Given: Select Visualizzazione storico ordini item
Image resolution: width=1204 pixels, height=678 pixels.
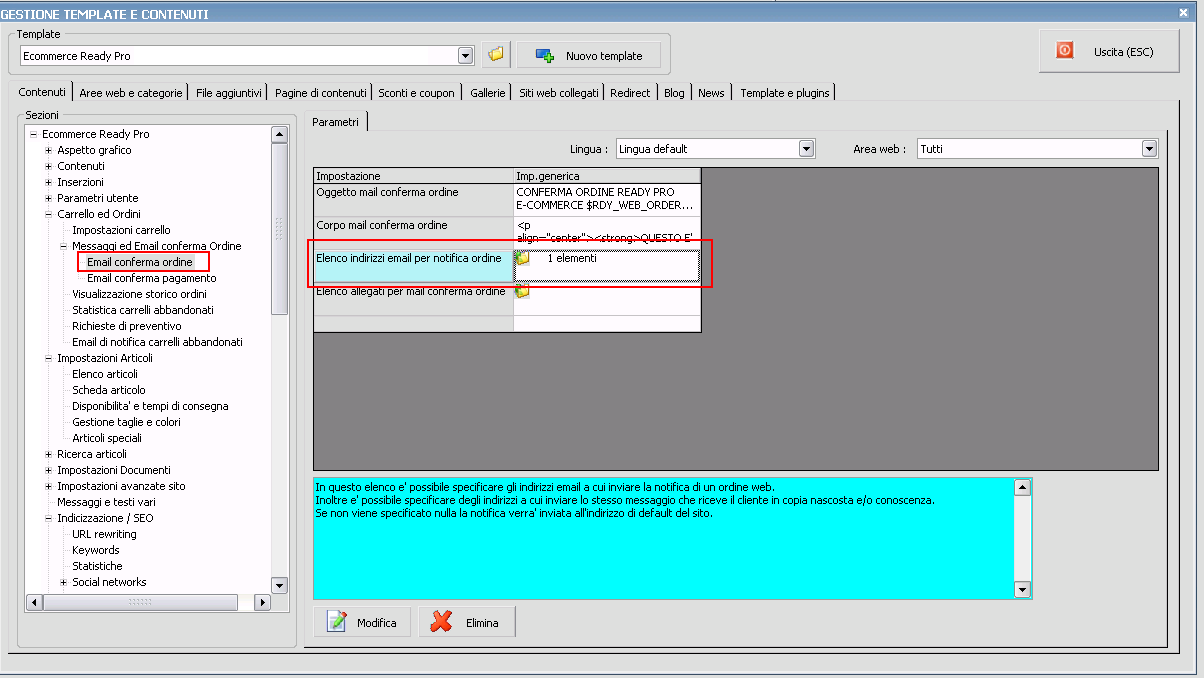Looking at the screenshot, I should tap(139, 294).
